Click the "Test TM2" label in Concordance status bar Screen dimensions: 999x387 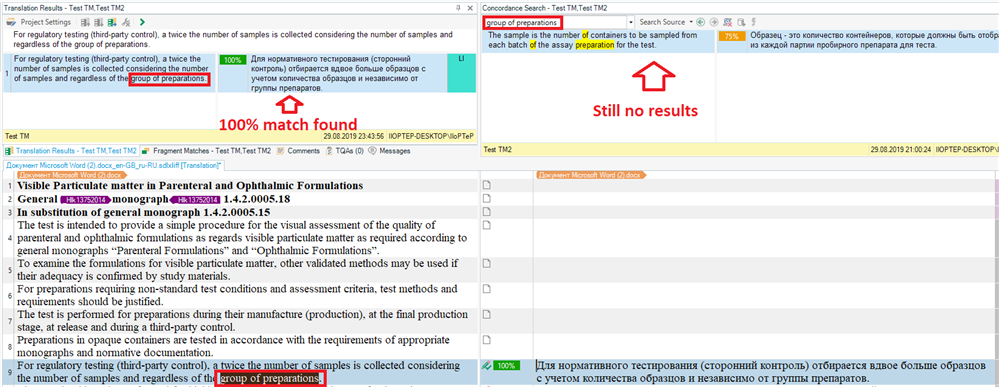pyautogui.click(x=499, y=149)
